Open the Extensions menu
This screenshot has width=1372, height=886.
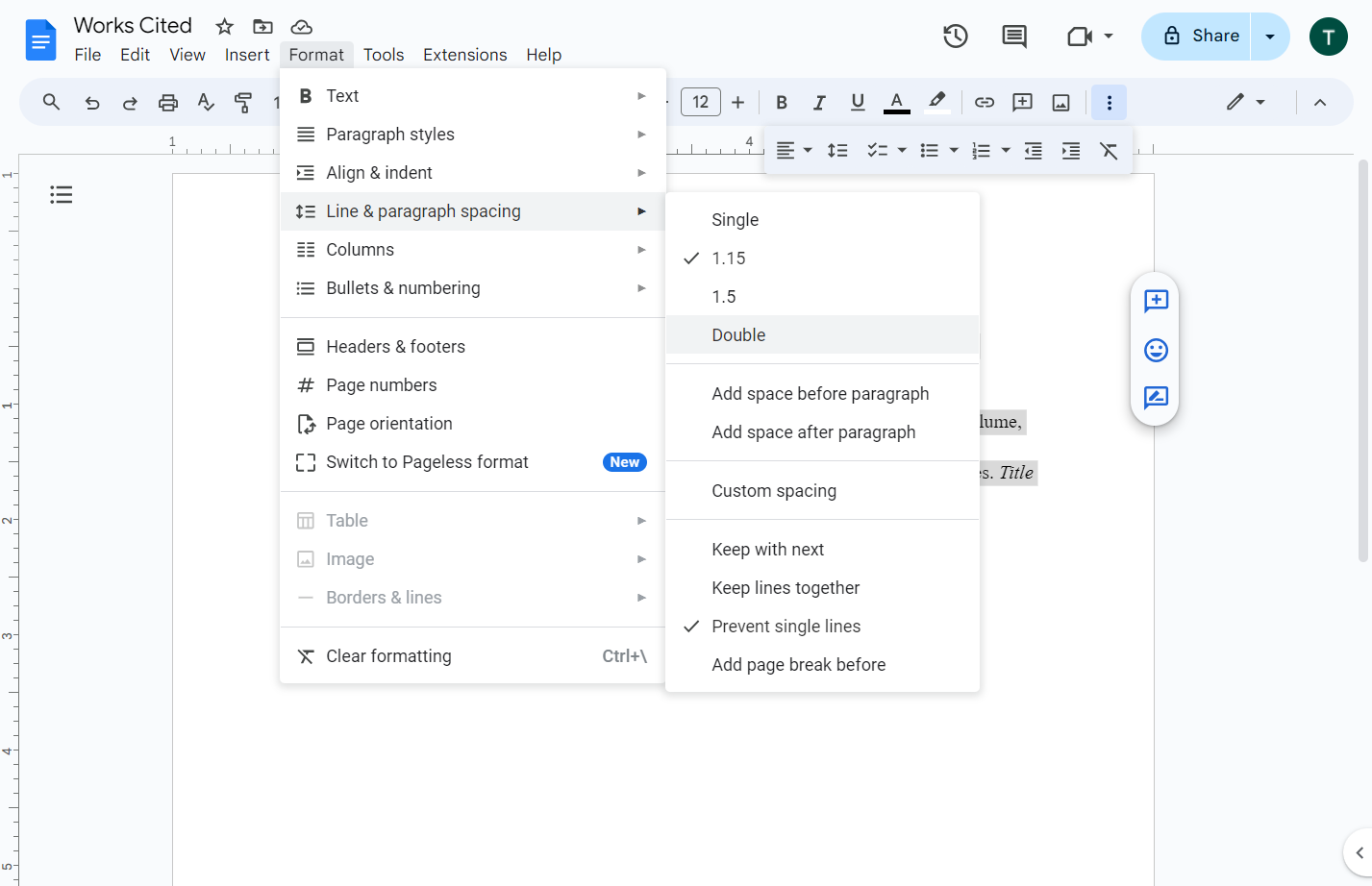[x=465, y=55]
